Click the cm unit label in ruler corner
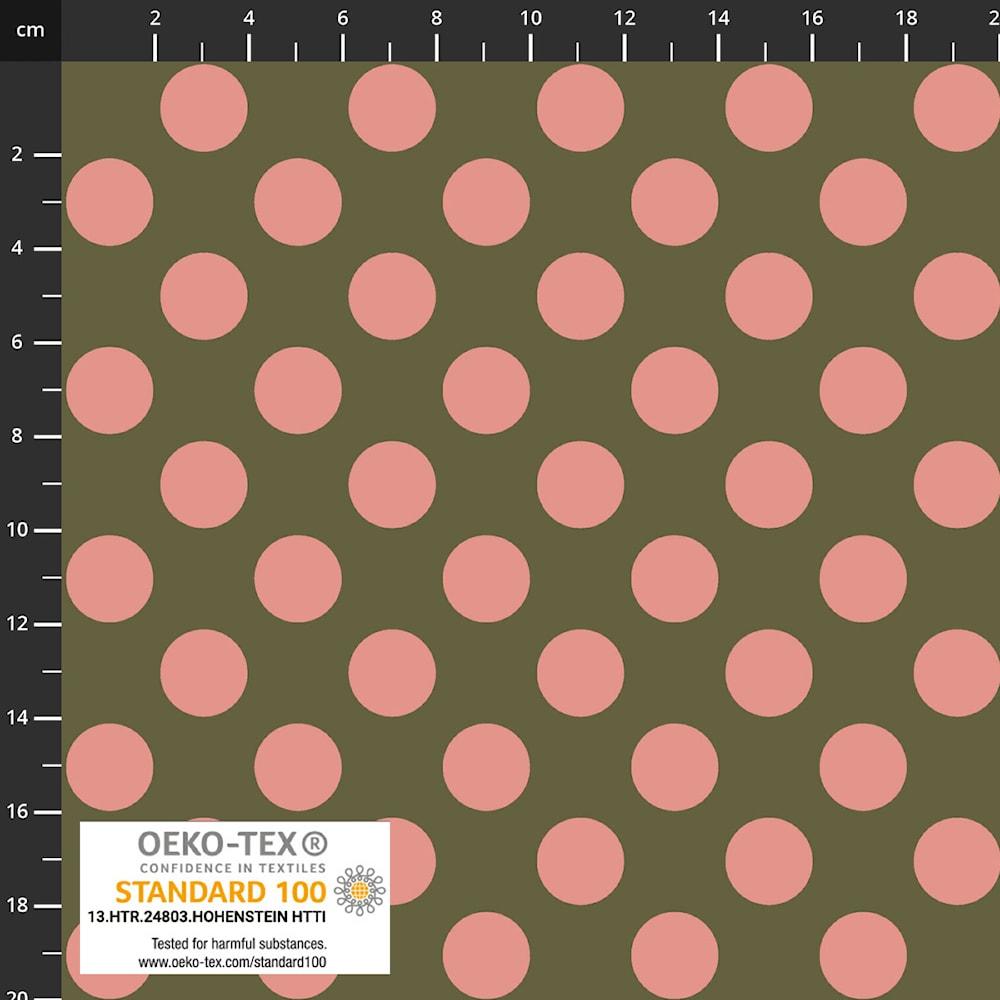Viewport: 1000px width, 1000px height. click(31, 30)
